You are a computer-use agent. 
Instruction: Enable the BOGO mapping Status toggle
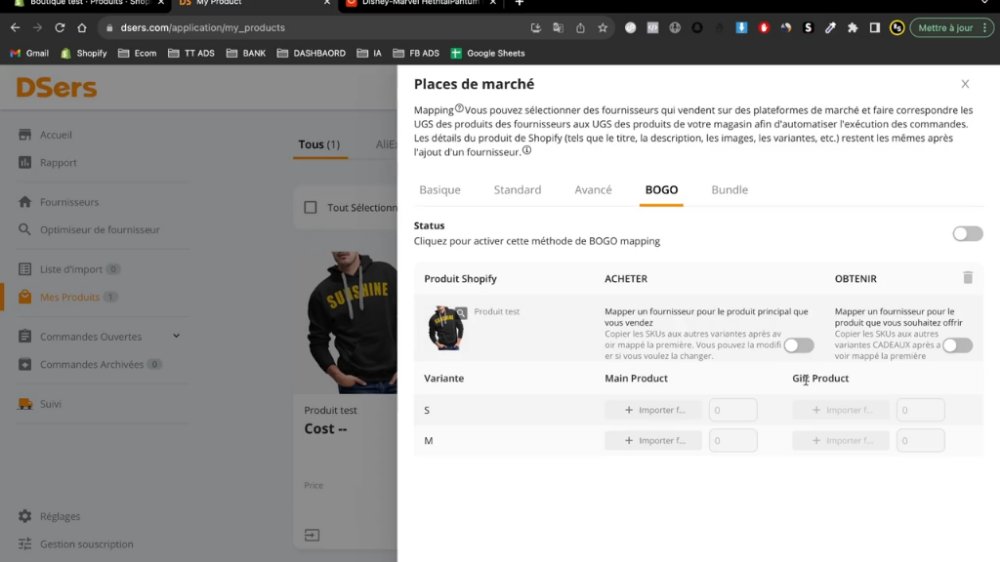tap(967, 233)
